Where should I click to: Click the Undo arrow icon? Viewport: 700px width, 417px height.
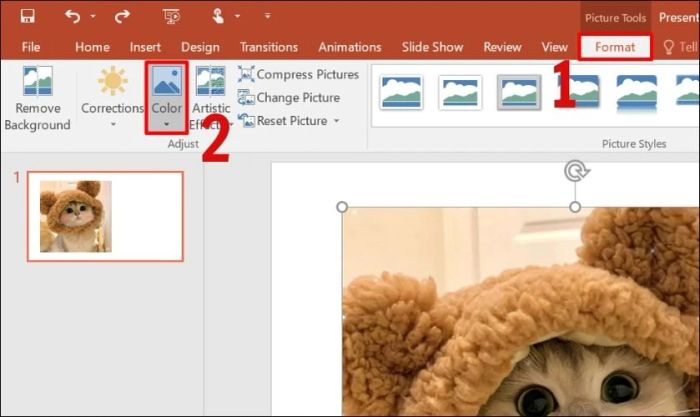73,17
